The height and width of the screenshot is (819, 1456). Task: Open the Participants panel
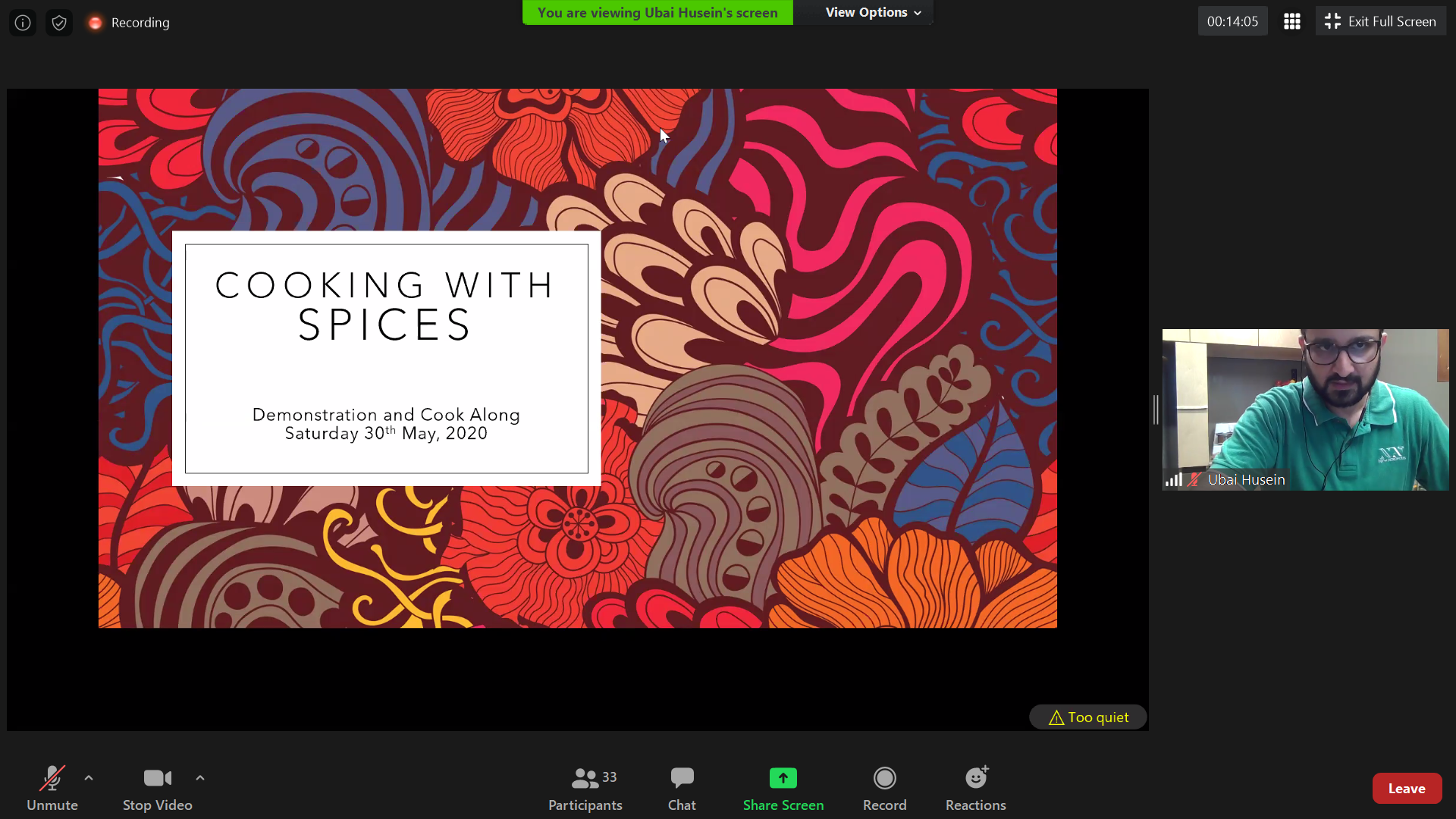585,789
